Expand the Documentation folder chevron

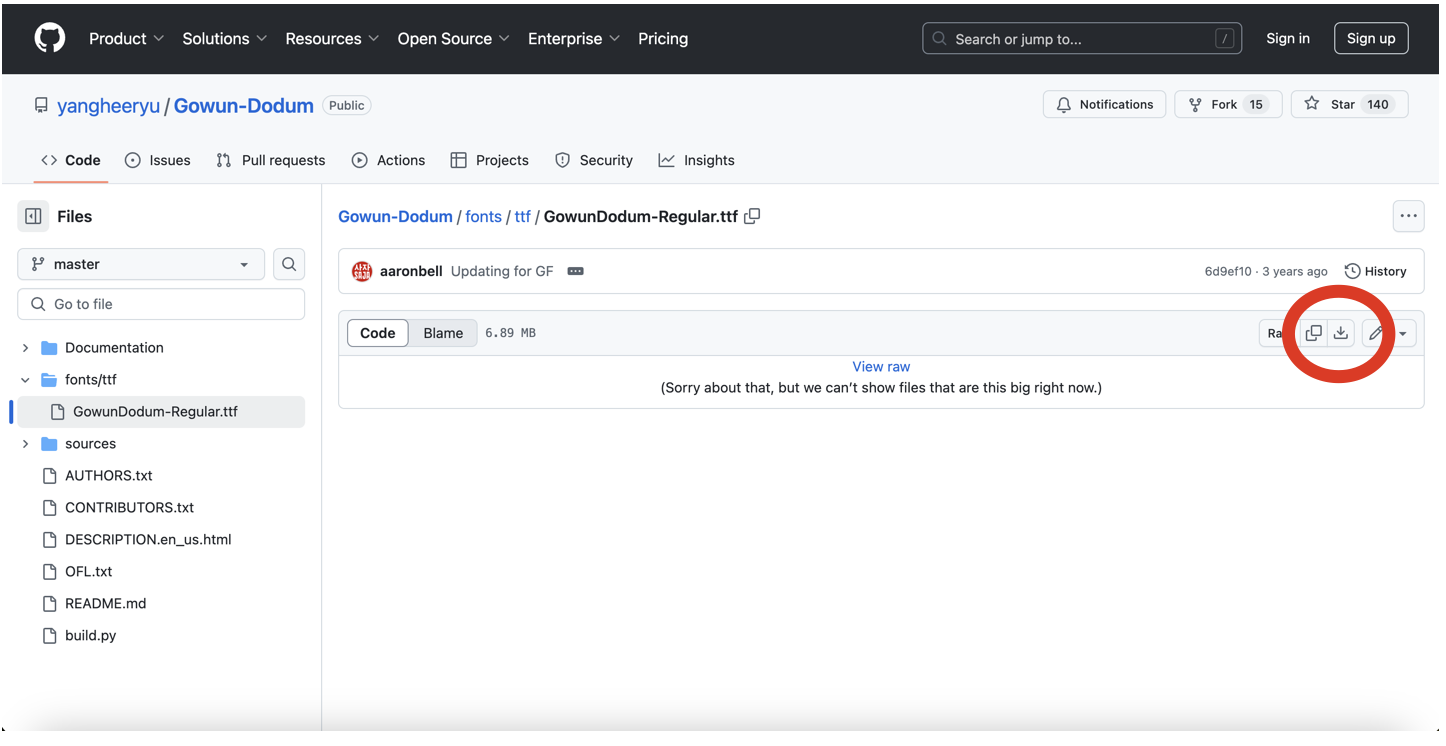[25, 348]
